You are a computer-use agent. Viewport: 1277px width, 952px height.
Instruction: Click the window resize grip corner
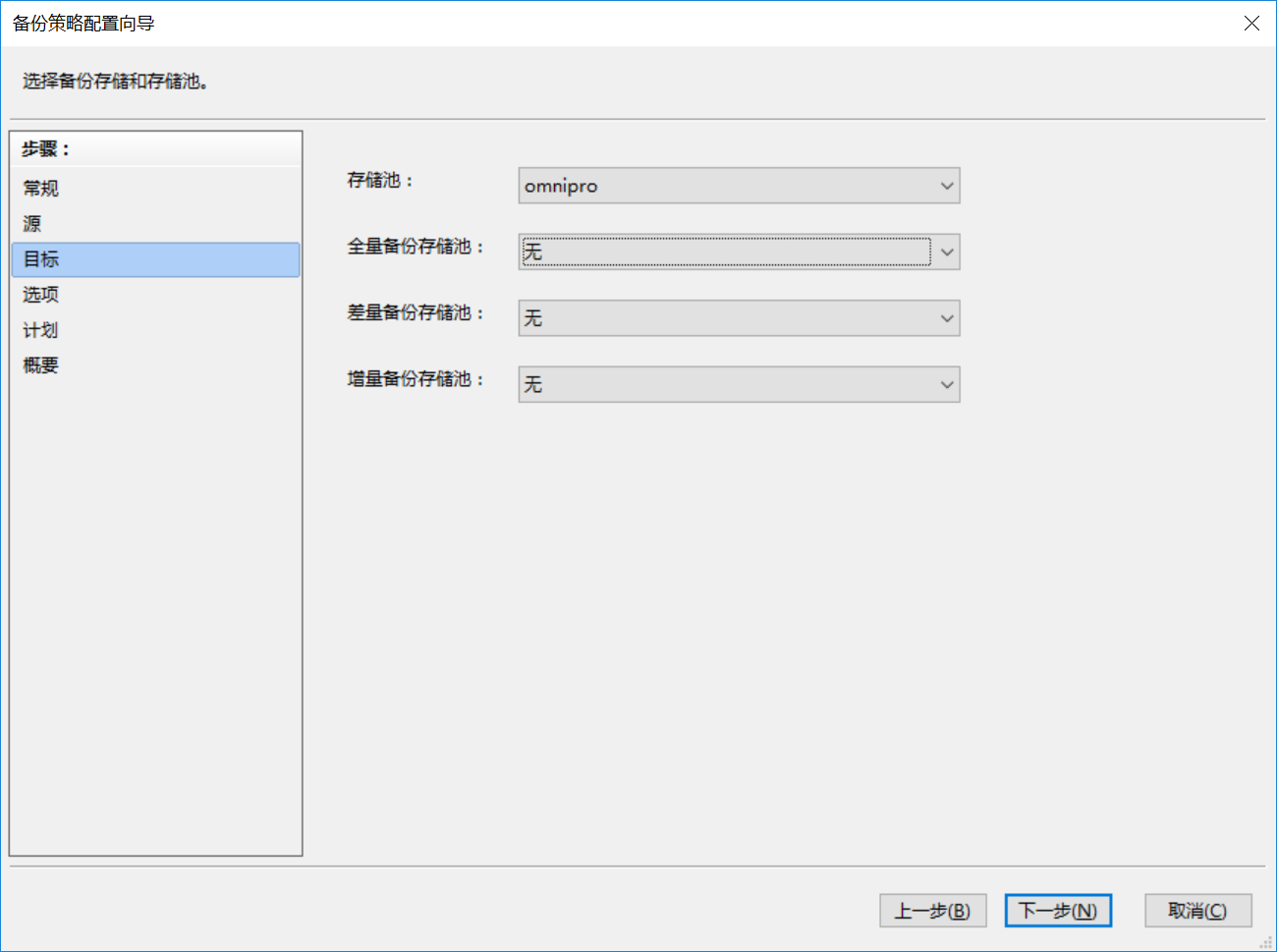pyautogui.click(x=1266, y=942)
